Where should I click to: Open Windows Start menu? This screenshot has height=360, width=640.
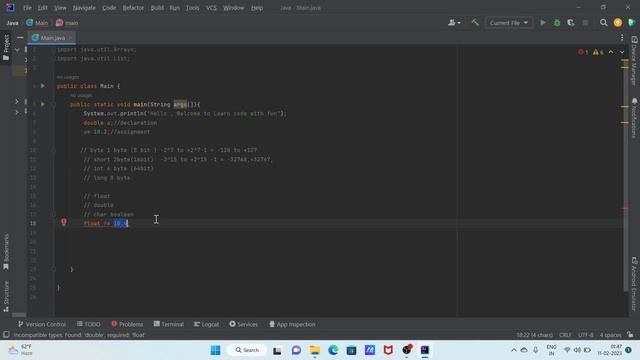pyautogui.click(x=216, y=350)
